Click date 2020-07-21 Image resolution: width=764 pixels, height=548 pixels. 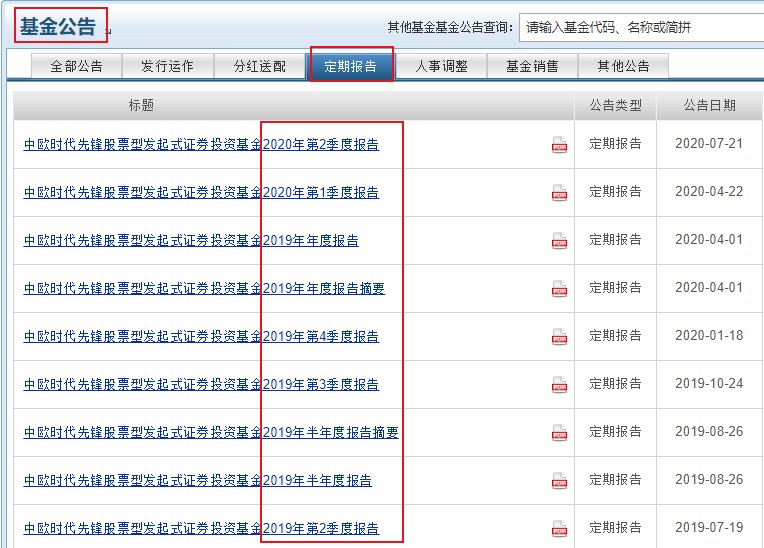tap(709, 144)
